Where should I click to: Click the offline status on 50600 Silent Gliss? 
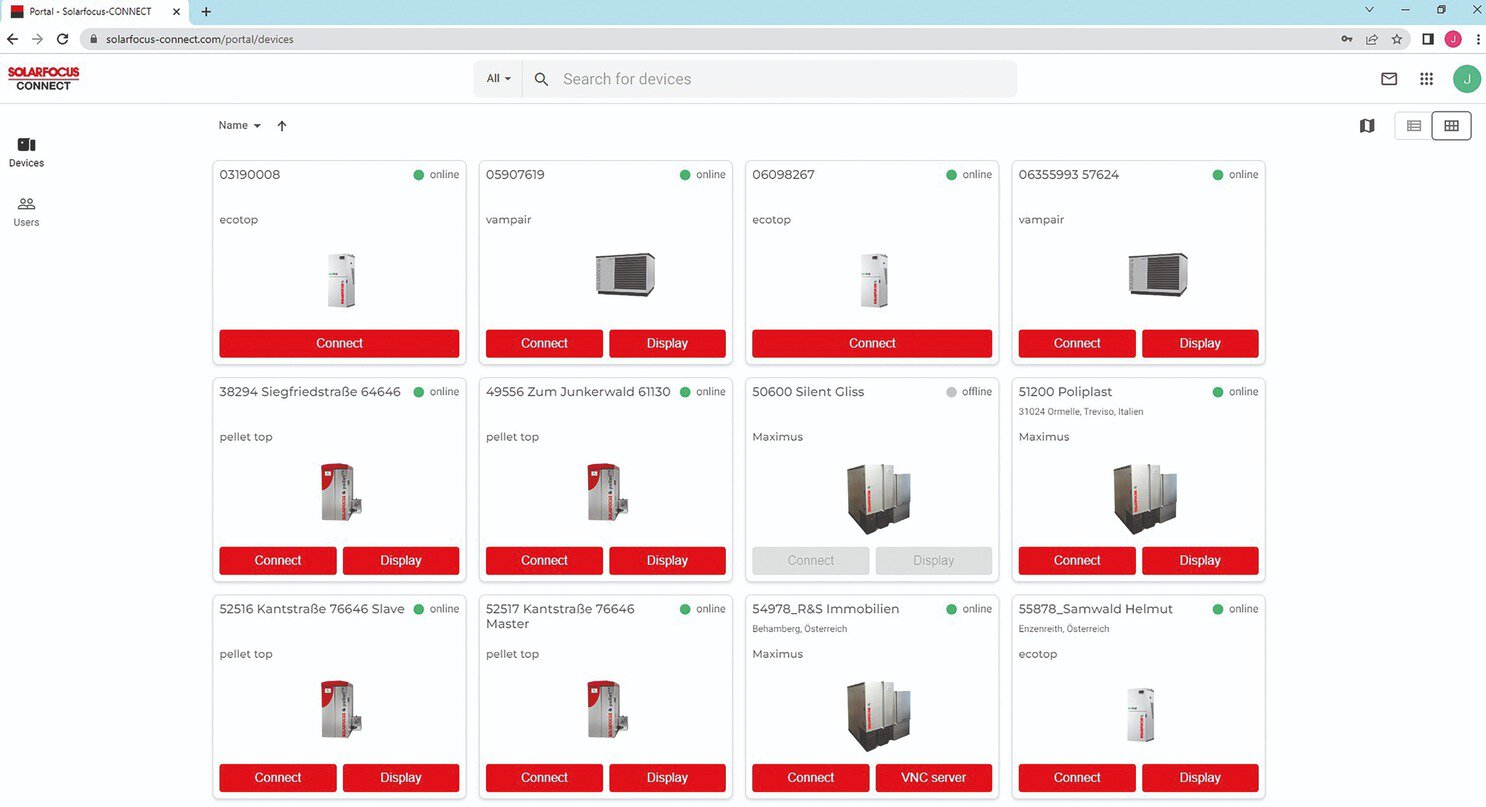click(969, 392)
